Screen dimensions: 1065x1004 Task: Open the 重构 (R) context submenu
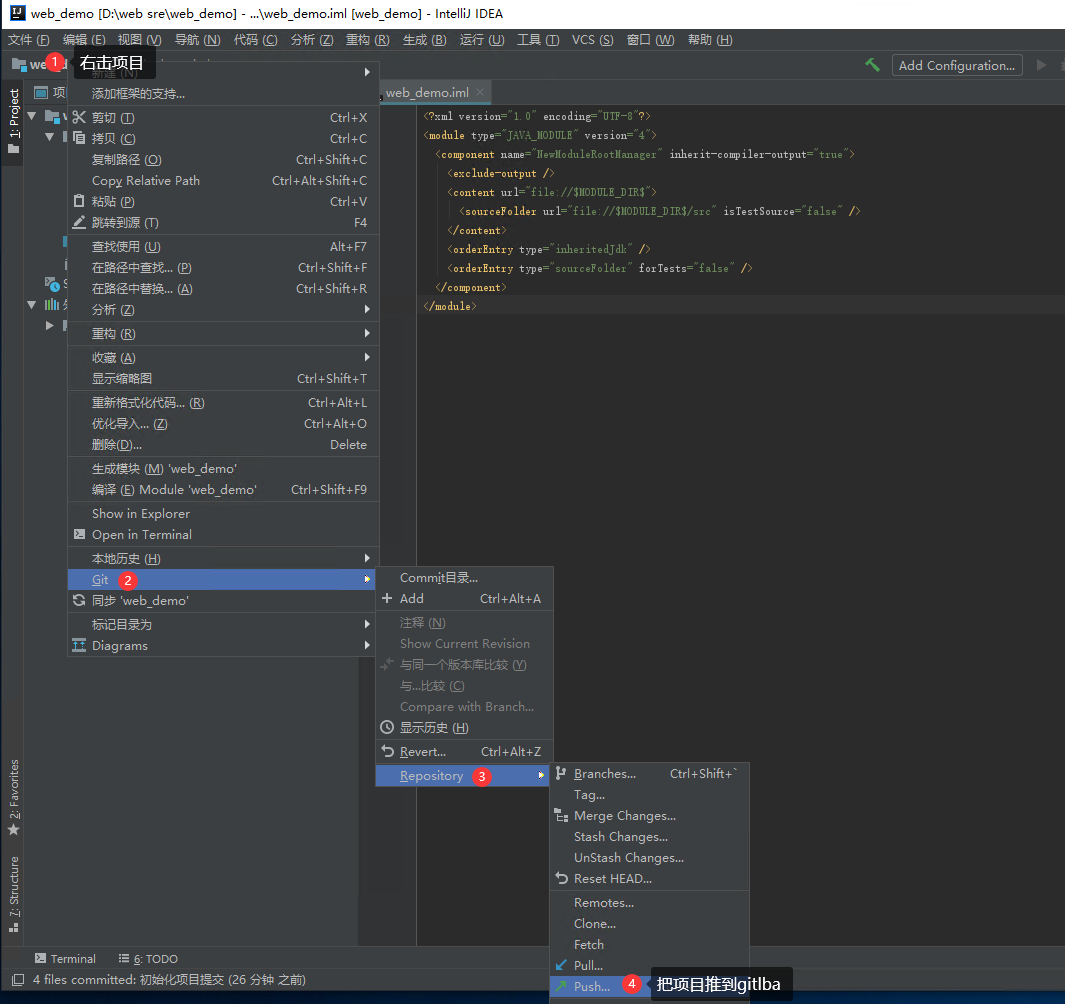point(223,334)
